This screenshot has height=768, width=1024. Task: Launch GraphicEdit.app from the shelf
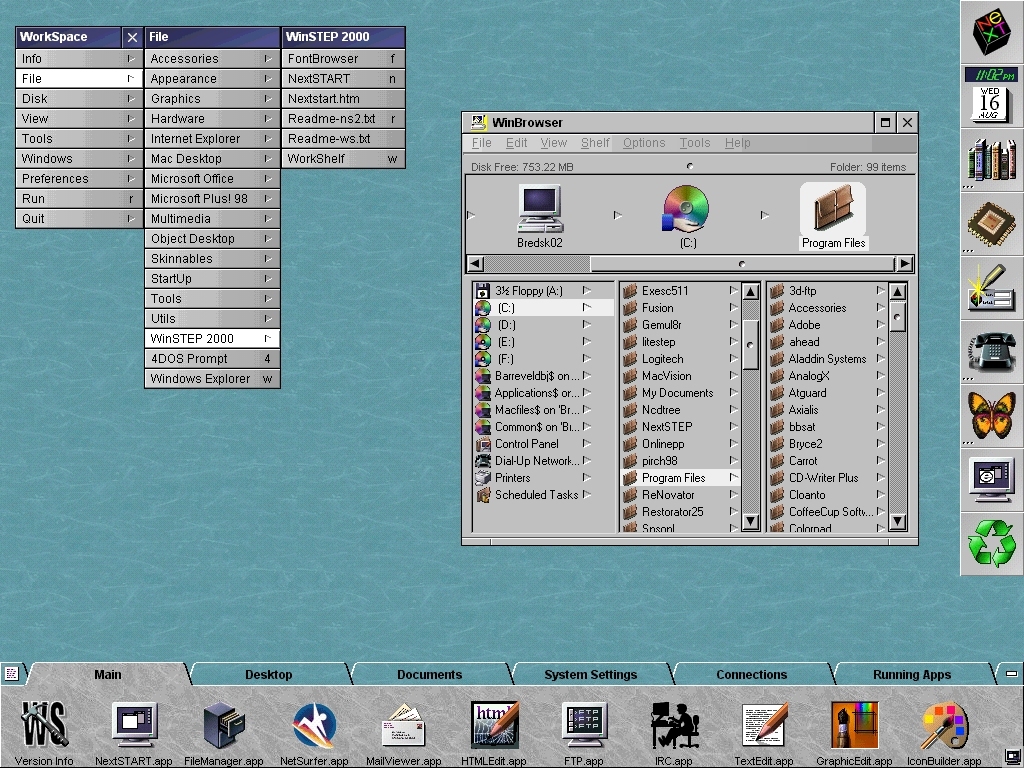pyautogui.click(x=854, y=733)
